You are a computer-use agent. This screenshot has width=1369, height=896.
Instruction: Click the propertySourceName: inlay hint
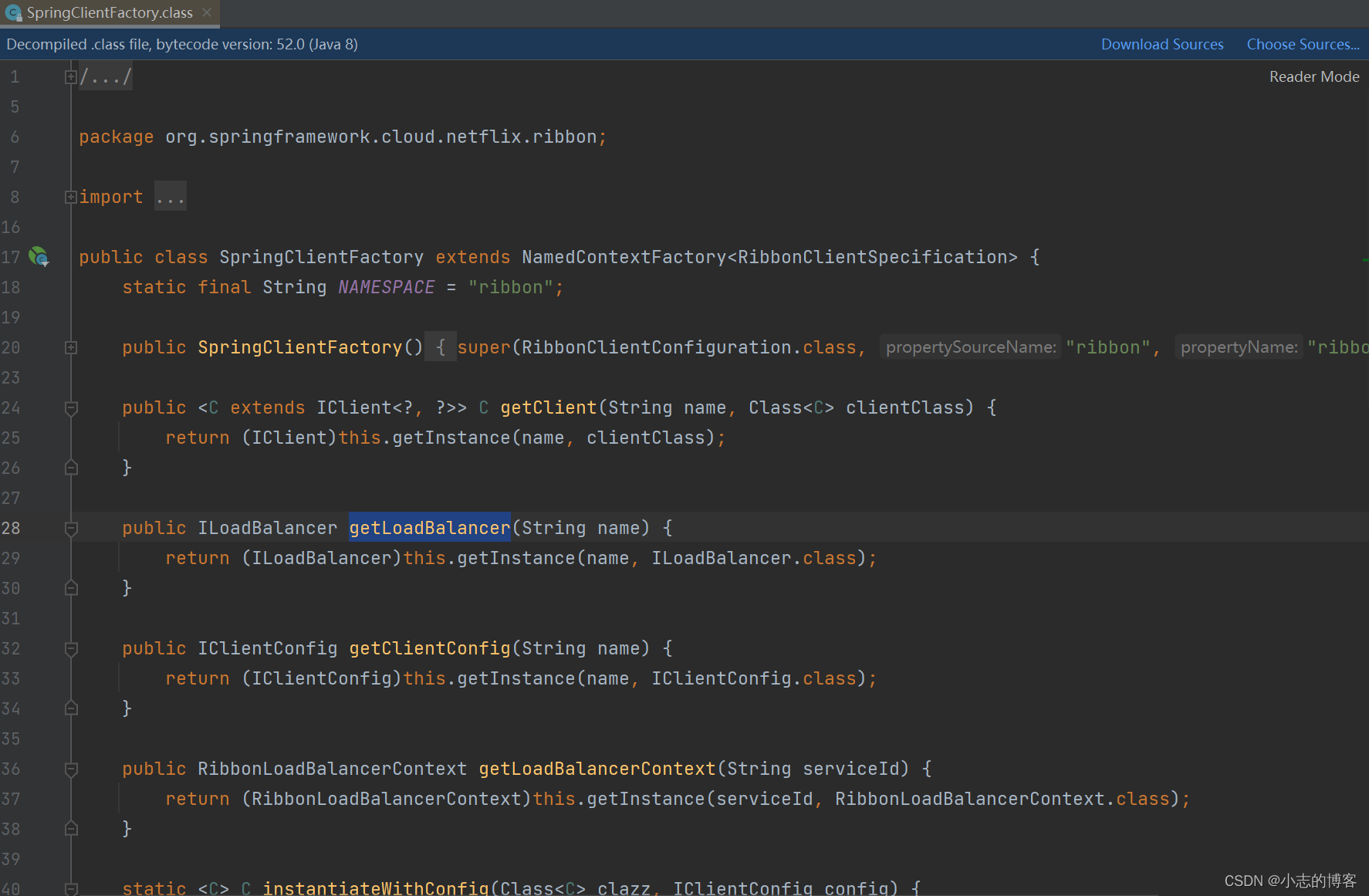[x=971, y=347]
